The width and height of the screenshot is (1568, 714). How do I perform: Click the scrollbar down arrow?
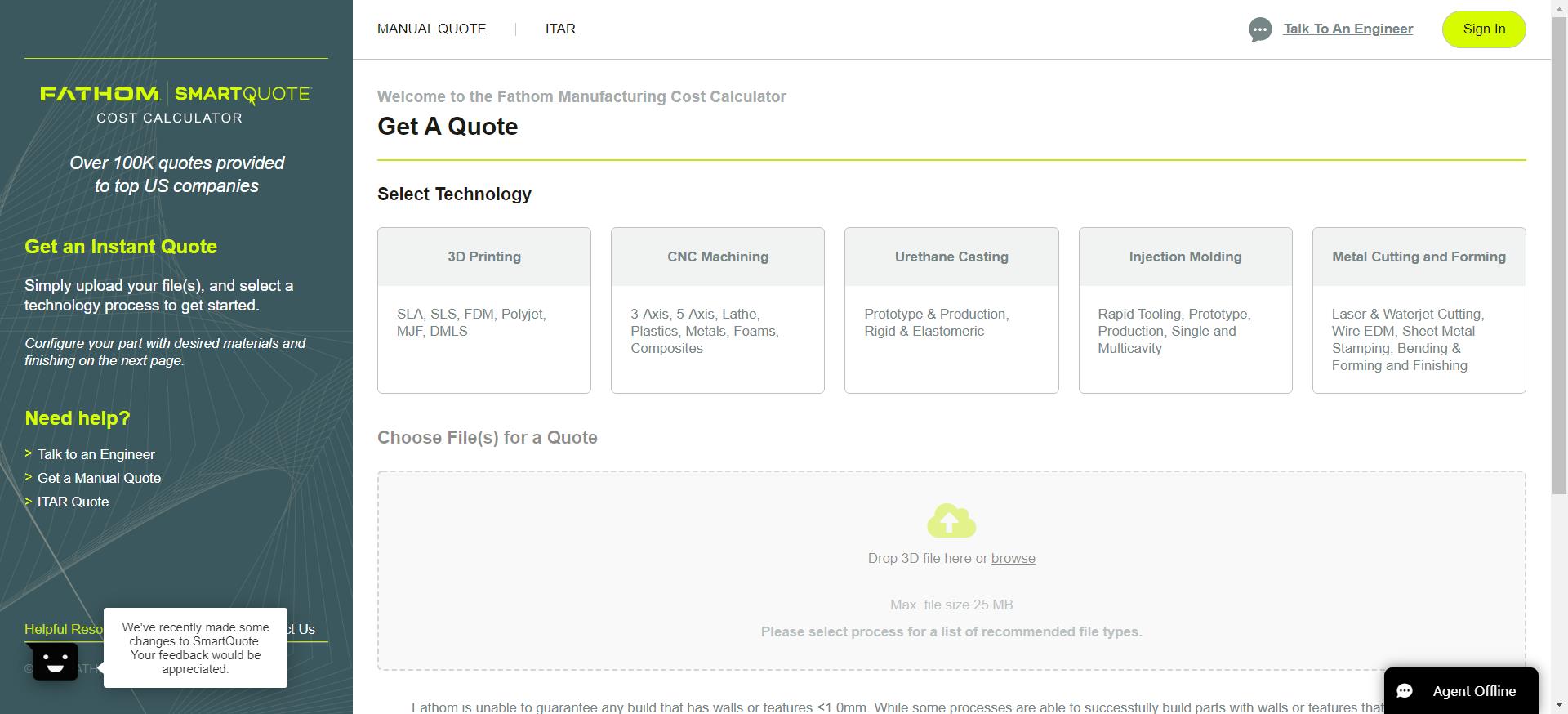[1559, 705]
